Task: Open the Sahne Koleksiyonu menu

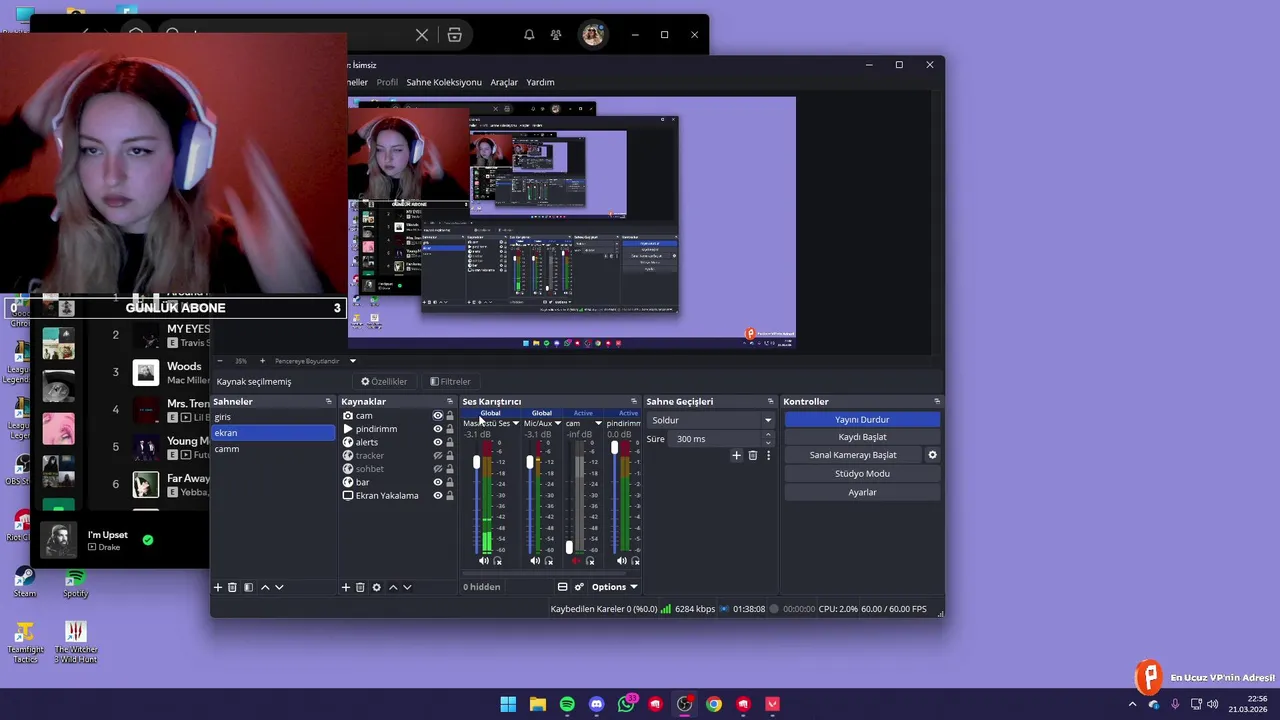Action: (x=444, y=82)
